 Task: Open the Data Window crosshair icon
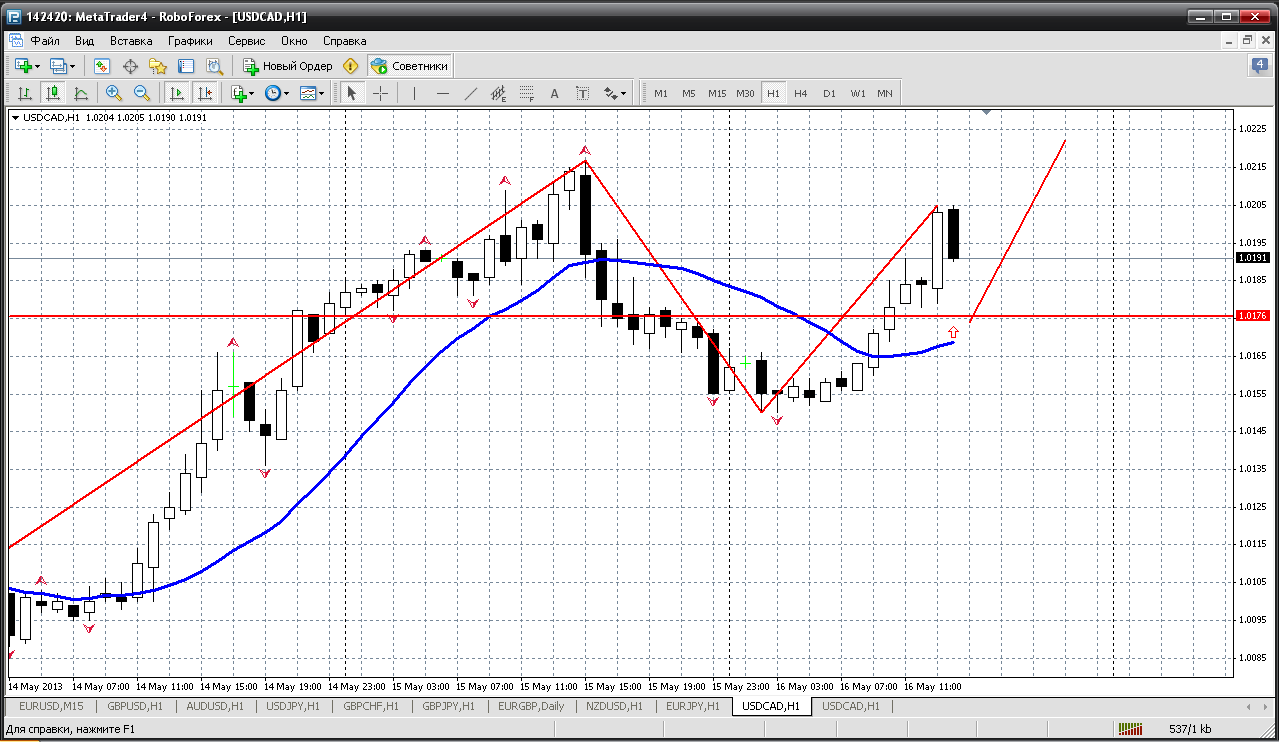tap(130, 66)
